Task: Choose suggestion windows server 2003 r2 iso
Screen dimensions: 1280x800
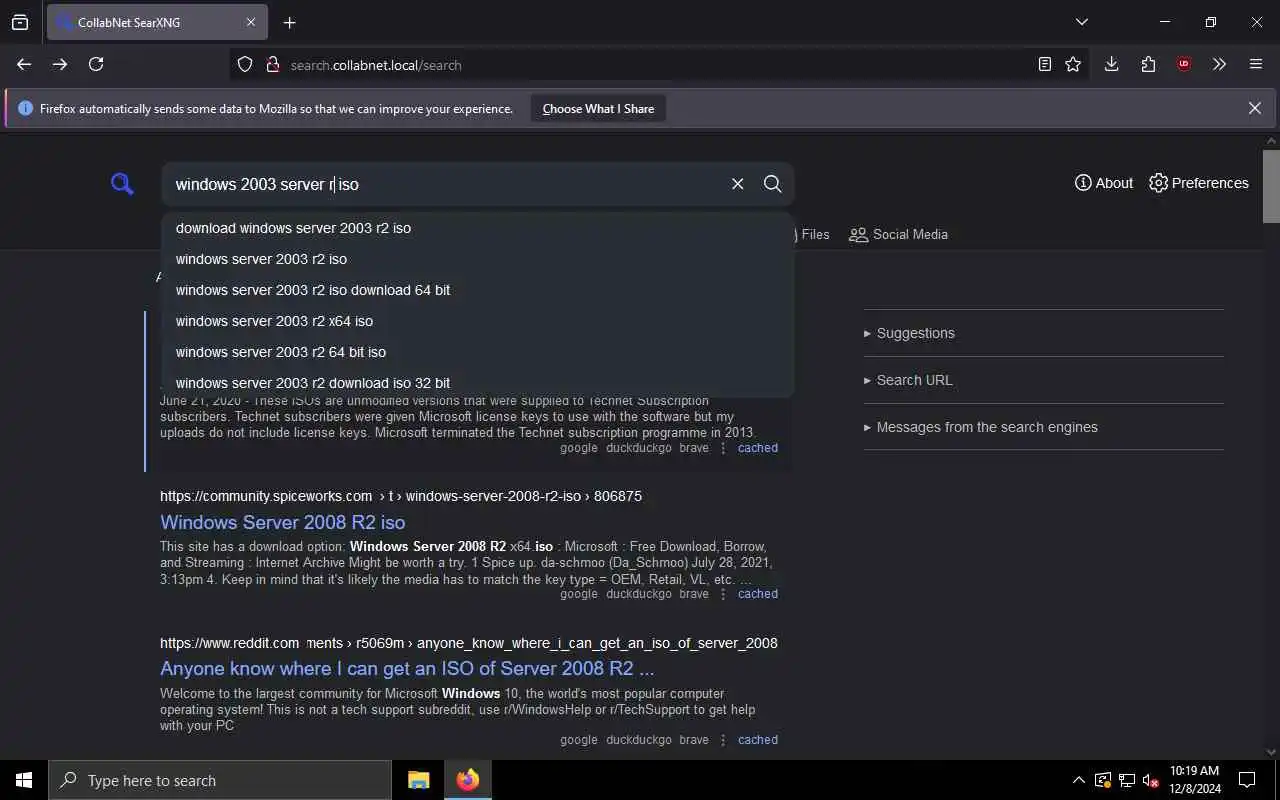Action: click(478, 259)
